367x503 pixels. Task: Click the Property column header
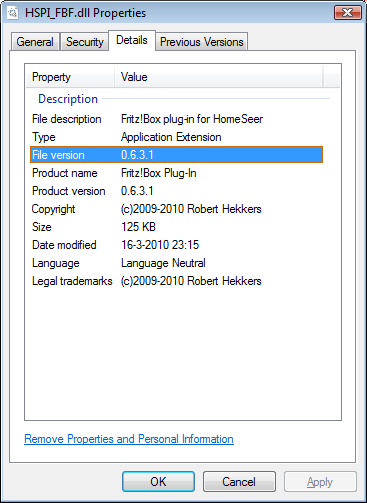(x=70, y=77)
